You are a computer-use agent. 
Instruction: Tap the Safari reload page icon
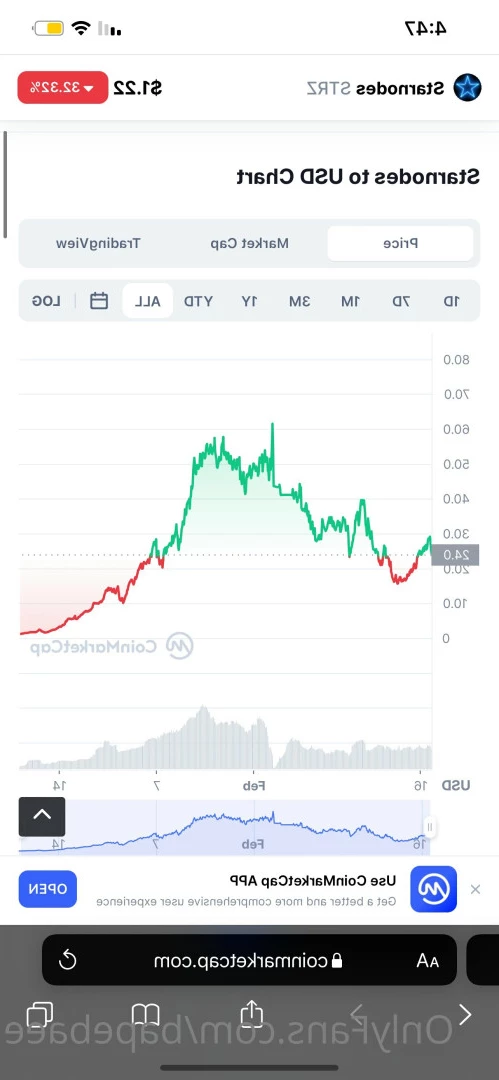click(x=67, y=959)
